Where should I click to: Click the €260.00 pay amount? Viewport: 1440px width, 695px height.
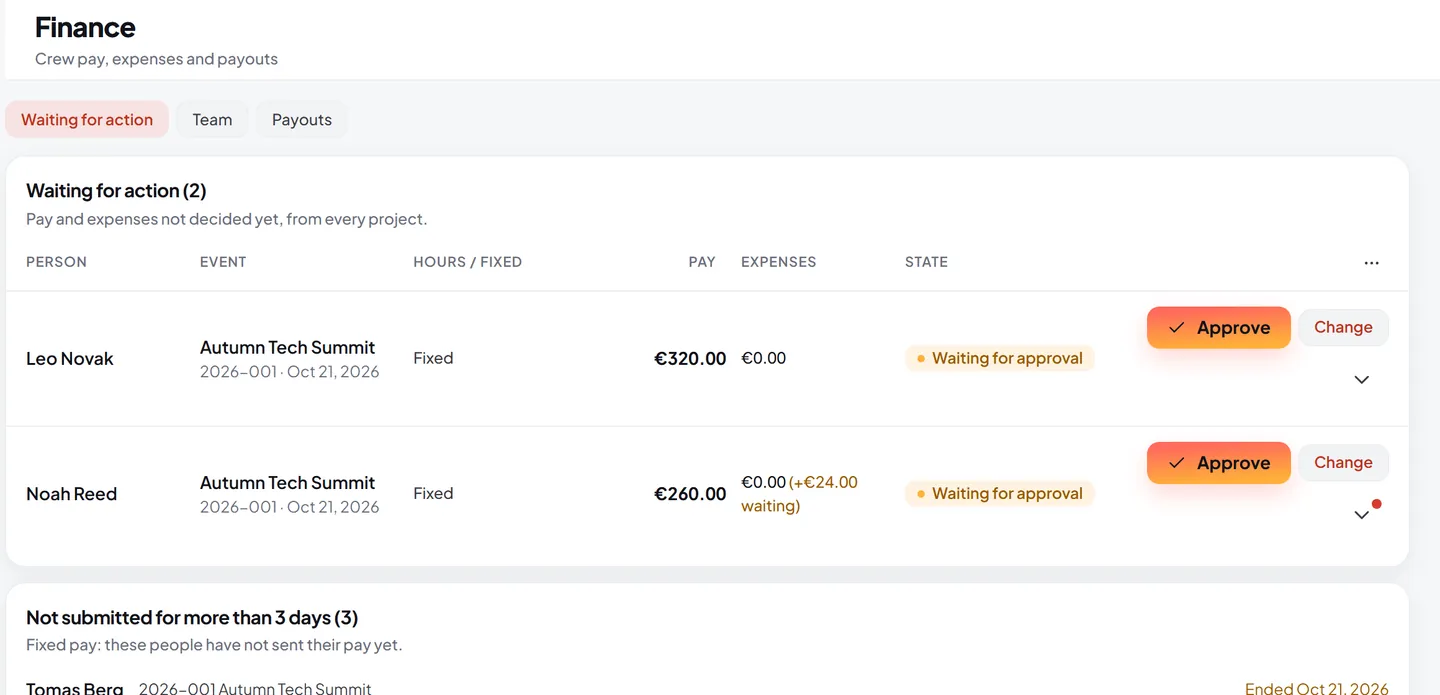pos(690,494)
